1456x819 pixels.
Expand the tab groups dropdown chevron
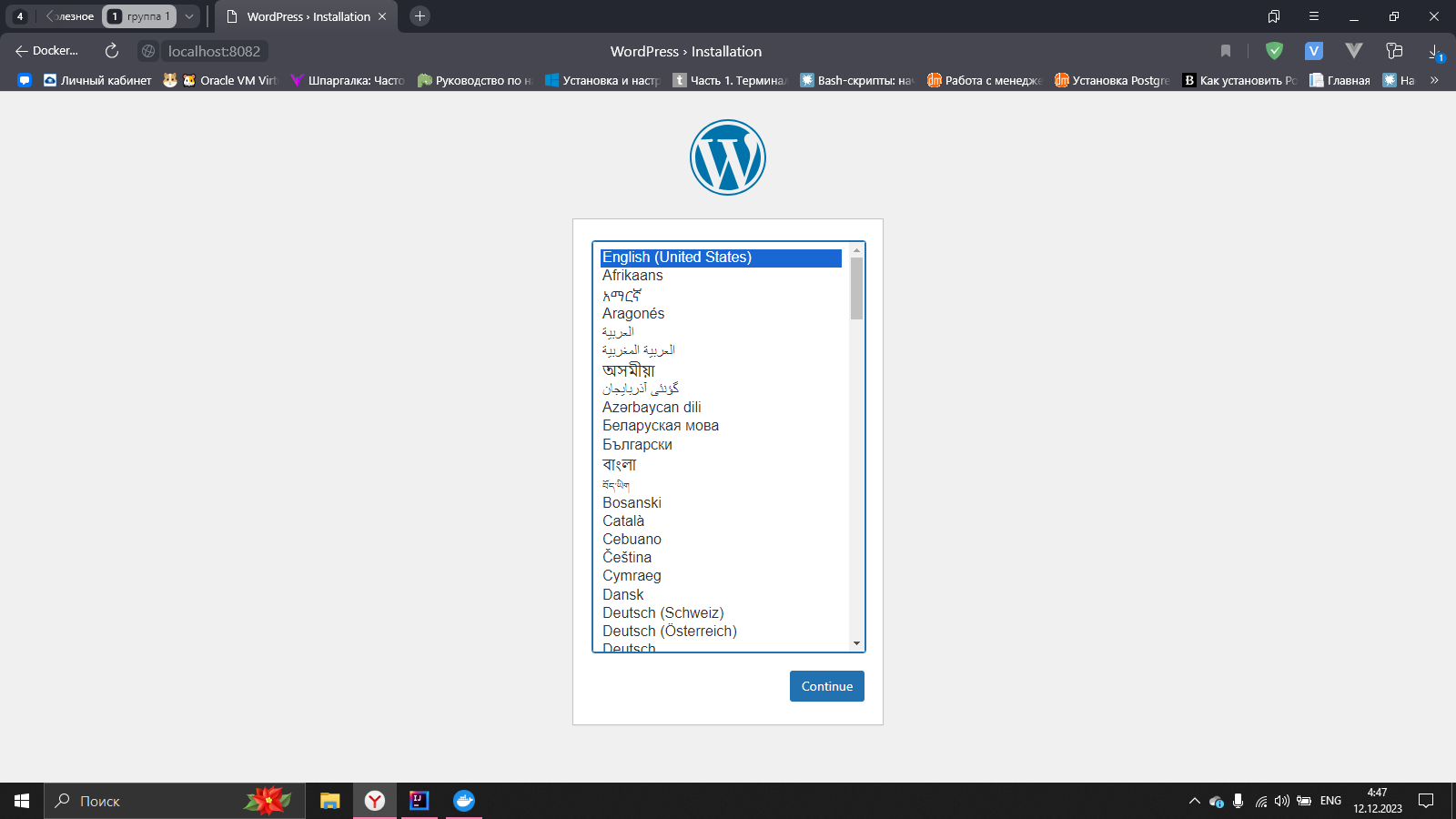tap(189, 16)
